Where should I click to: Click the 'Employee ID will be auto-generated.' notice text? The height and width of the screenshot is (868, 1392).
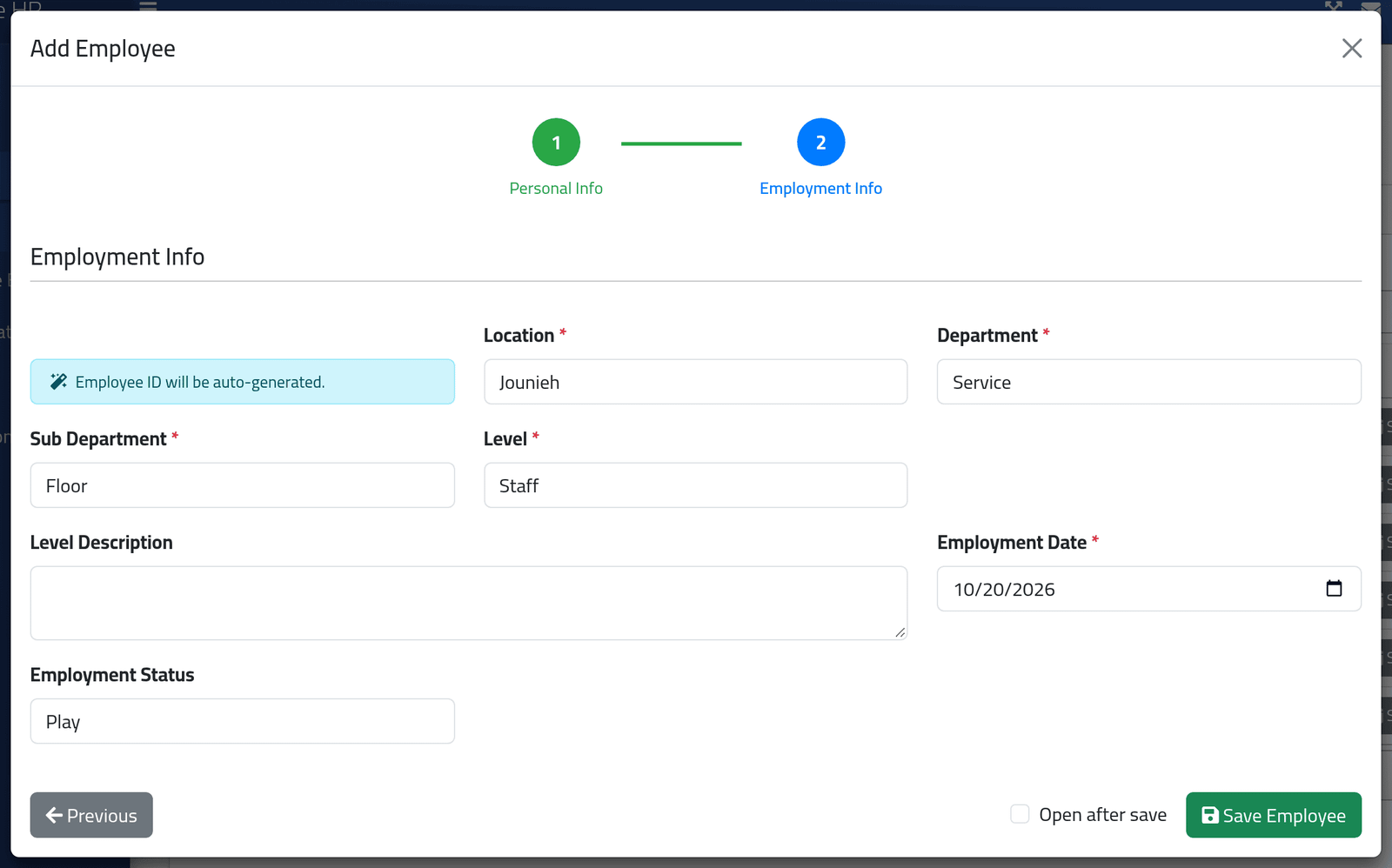pyautogui.click(x=200, y=383)
